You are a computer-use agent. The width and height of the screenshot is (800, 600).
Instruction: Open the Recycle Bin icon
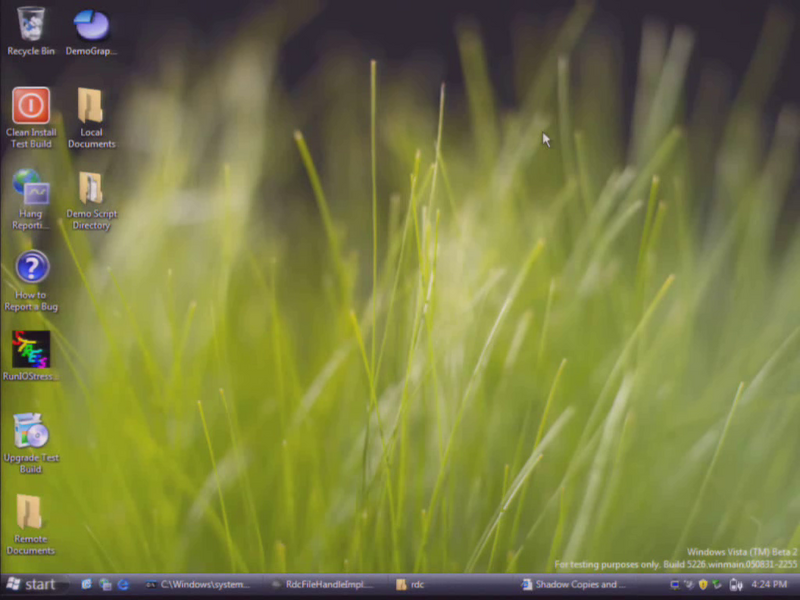(31, 31)
